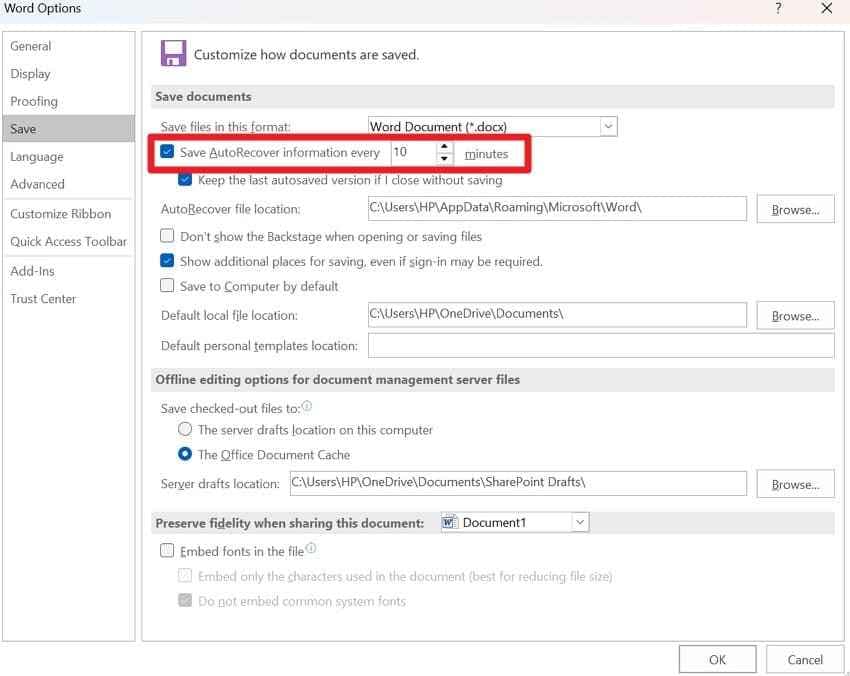Click the AutoRecover file location path field

coord(557,208)
